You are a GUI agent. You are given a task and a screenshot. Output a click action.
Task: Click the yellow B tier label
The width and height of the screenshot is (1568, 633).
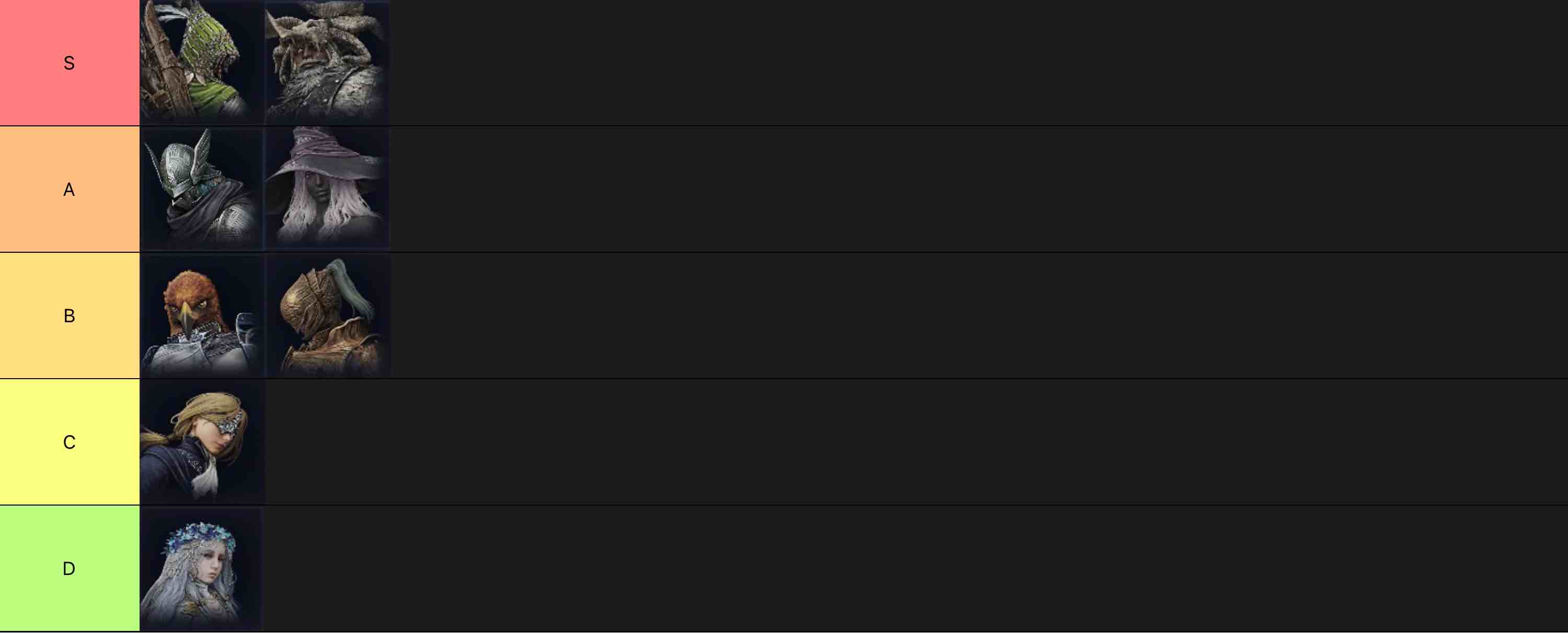coord(70,315)
